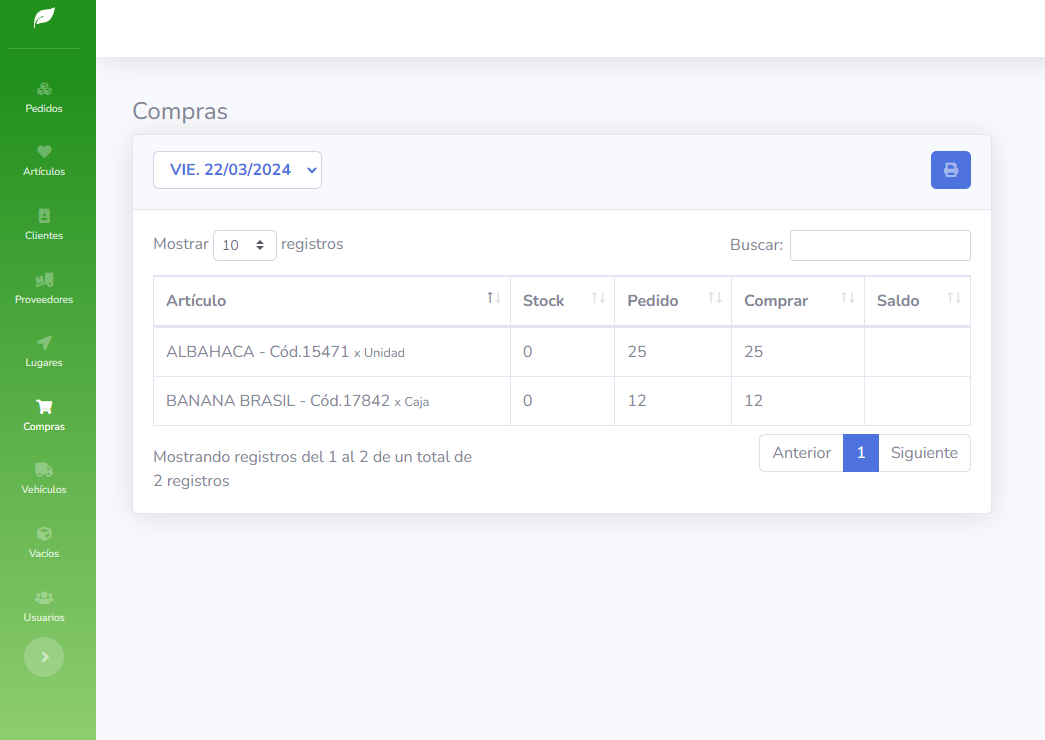The image size is (1045, 740).
Task: Open the date dropdown VIE. 22/03/2024
Action: tap(237, 170)
